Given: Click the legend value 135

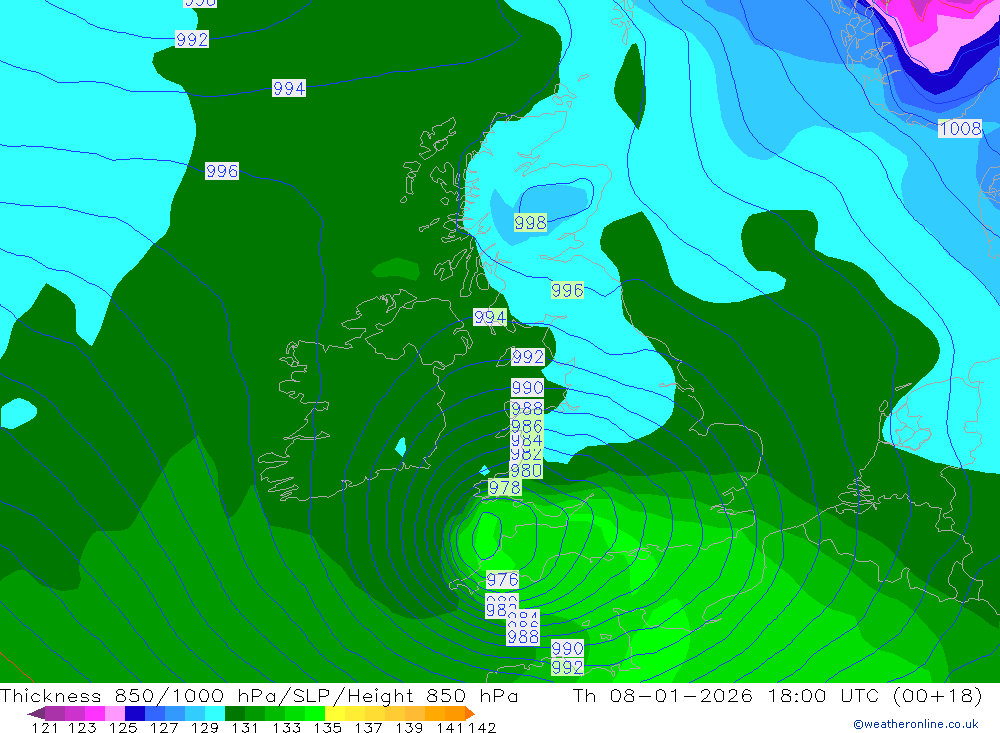Looking at the screenshot, I should (327, 727).
